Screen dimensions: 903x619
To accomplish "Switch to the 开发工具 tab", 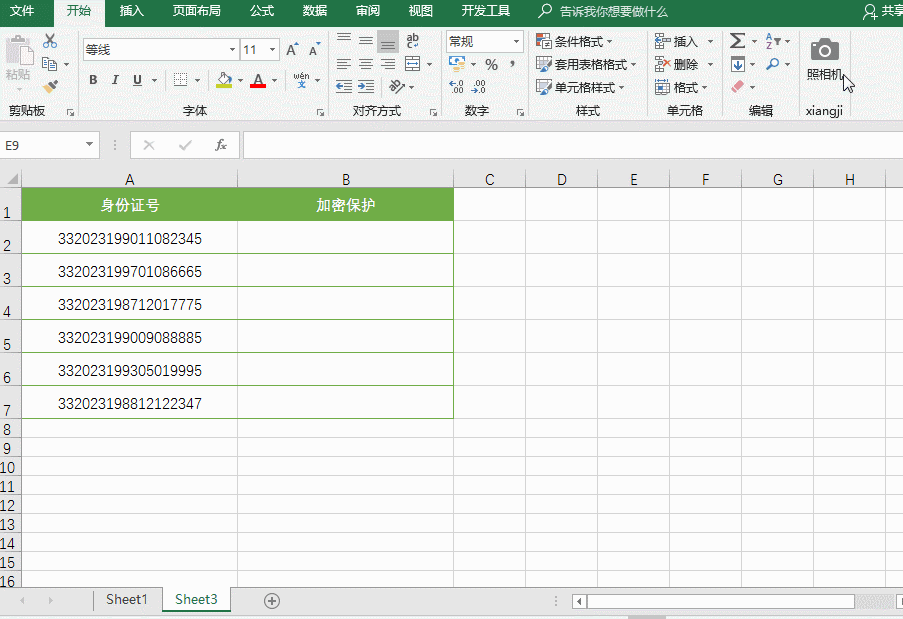I will (x=485, y=12).
